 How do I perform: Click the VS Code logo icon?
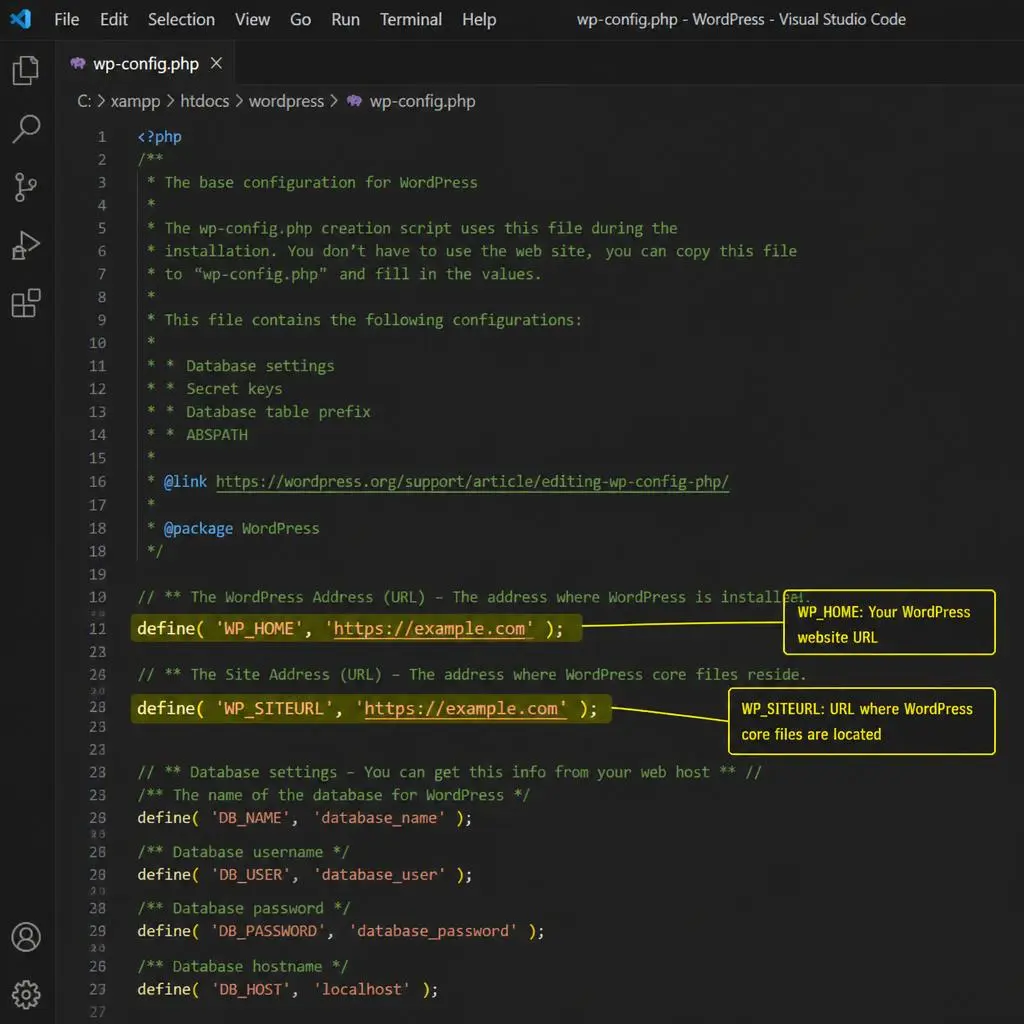pyautogui.click(x=20, y=19)
